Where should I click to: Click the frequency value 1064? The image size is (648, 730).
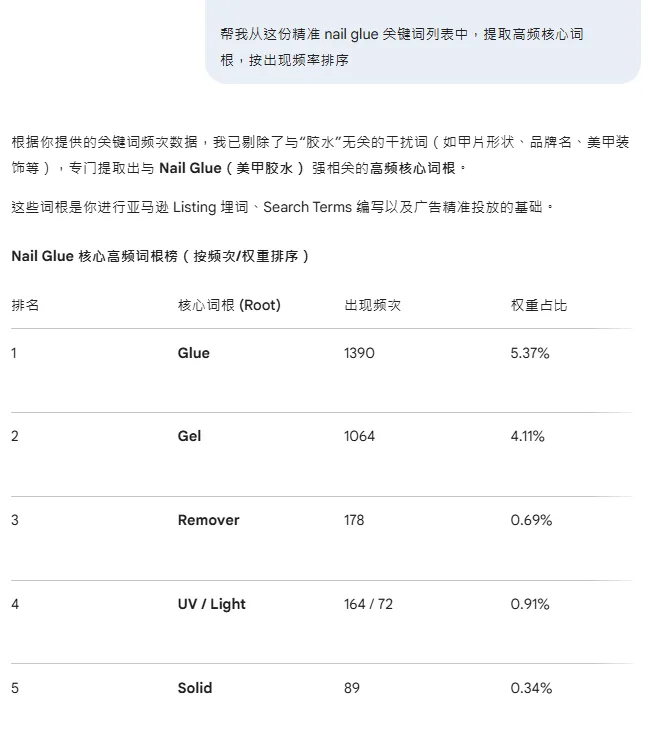(359, 436)
